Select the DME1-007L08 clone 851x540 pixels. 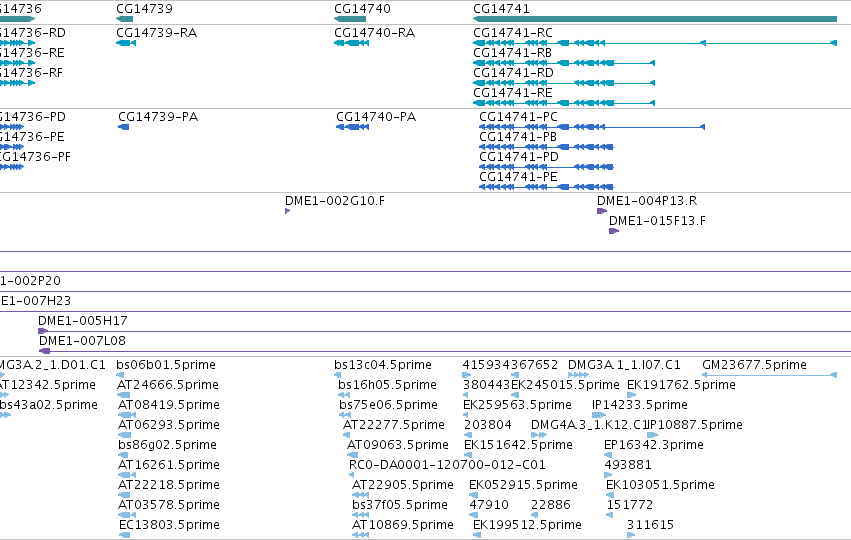coord(82,341)
